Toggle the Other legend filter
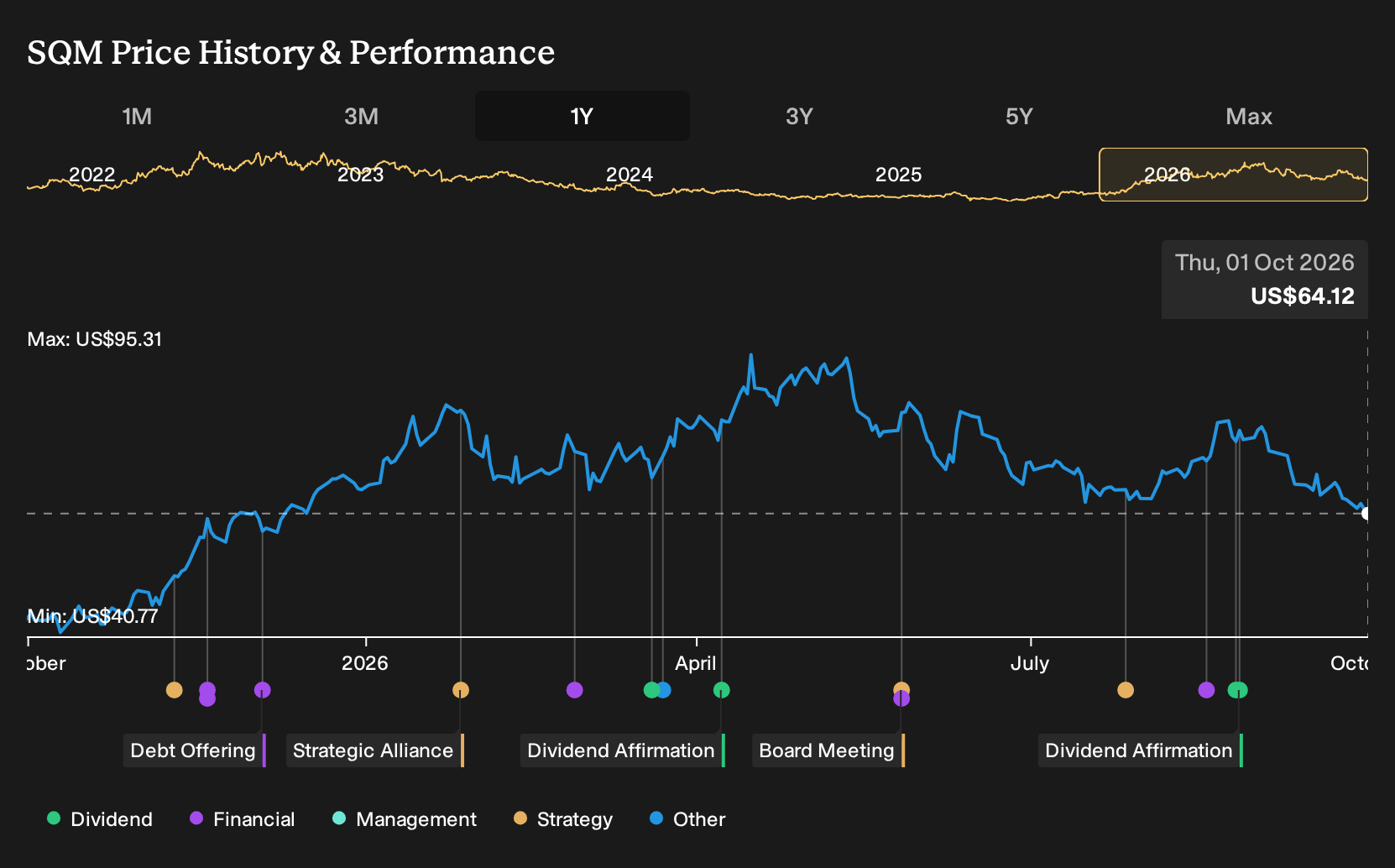1395x868 pixels. tap(687, 819)
